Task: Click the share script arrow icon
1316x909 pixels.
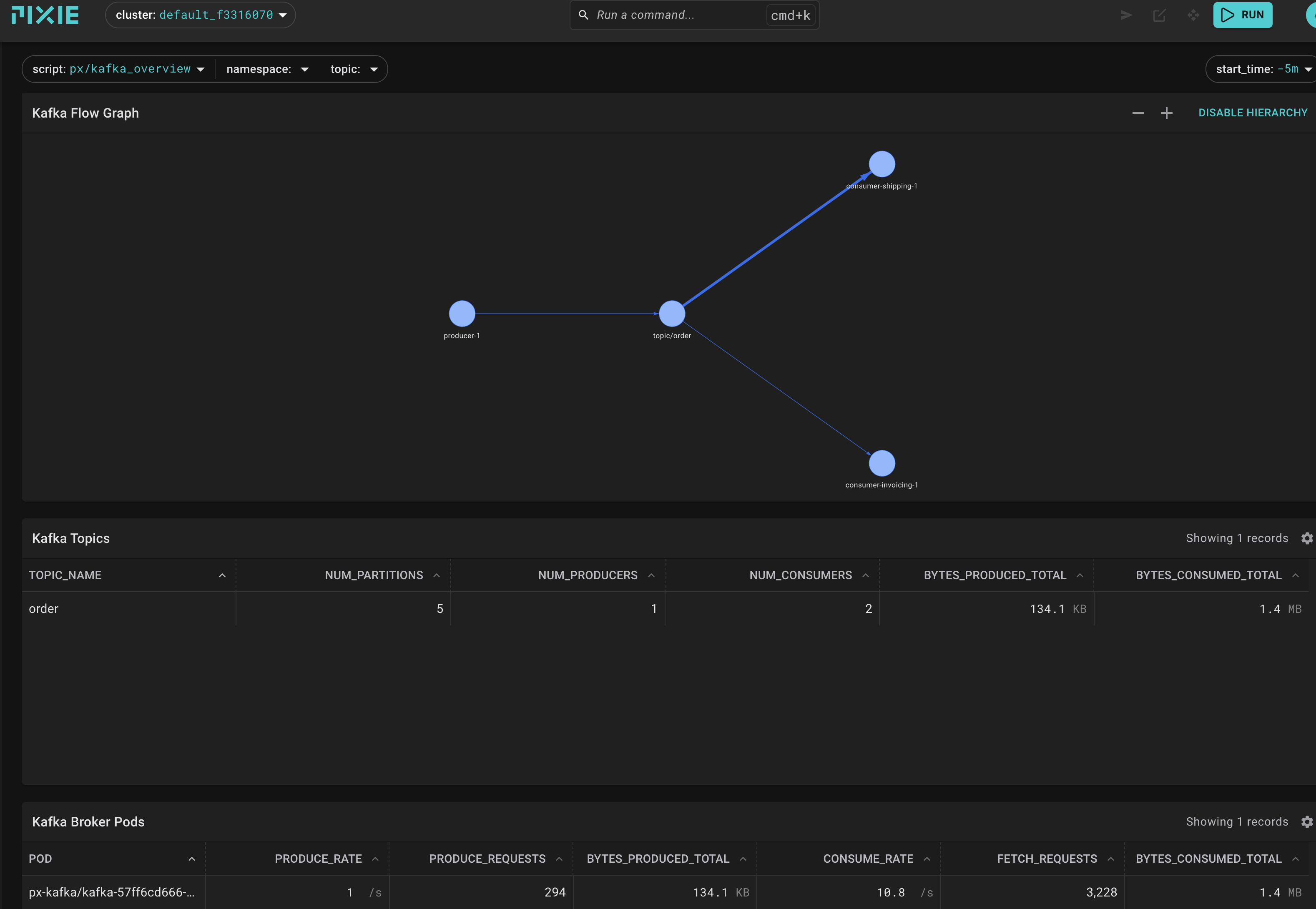Action: click(x=1126, y=15)
